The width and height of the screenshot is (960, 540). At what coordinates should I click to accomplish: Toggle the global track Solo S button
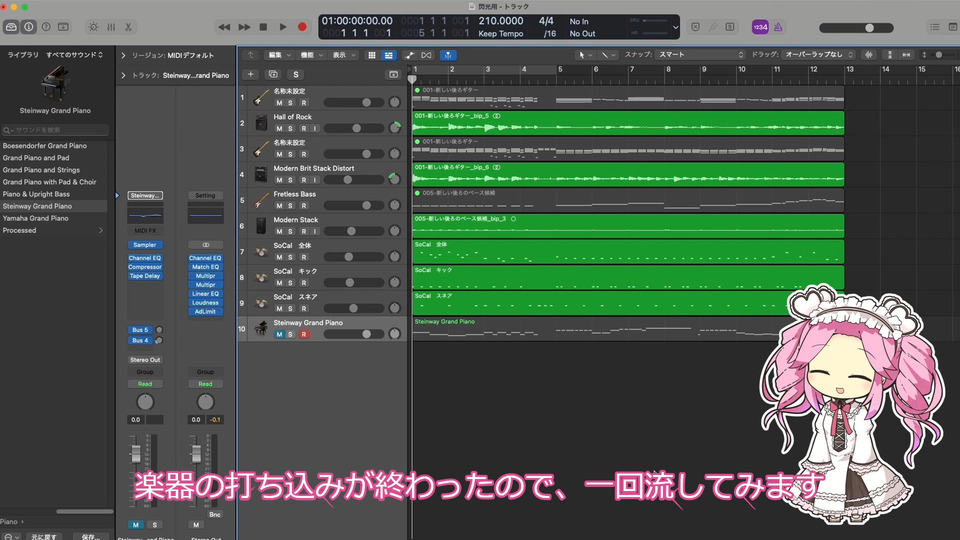click(x=296, y=74)
